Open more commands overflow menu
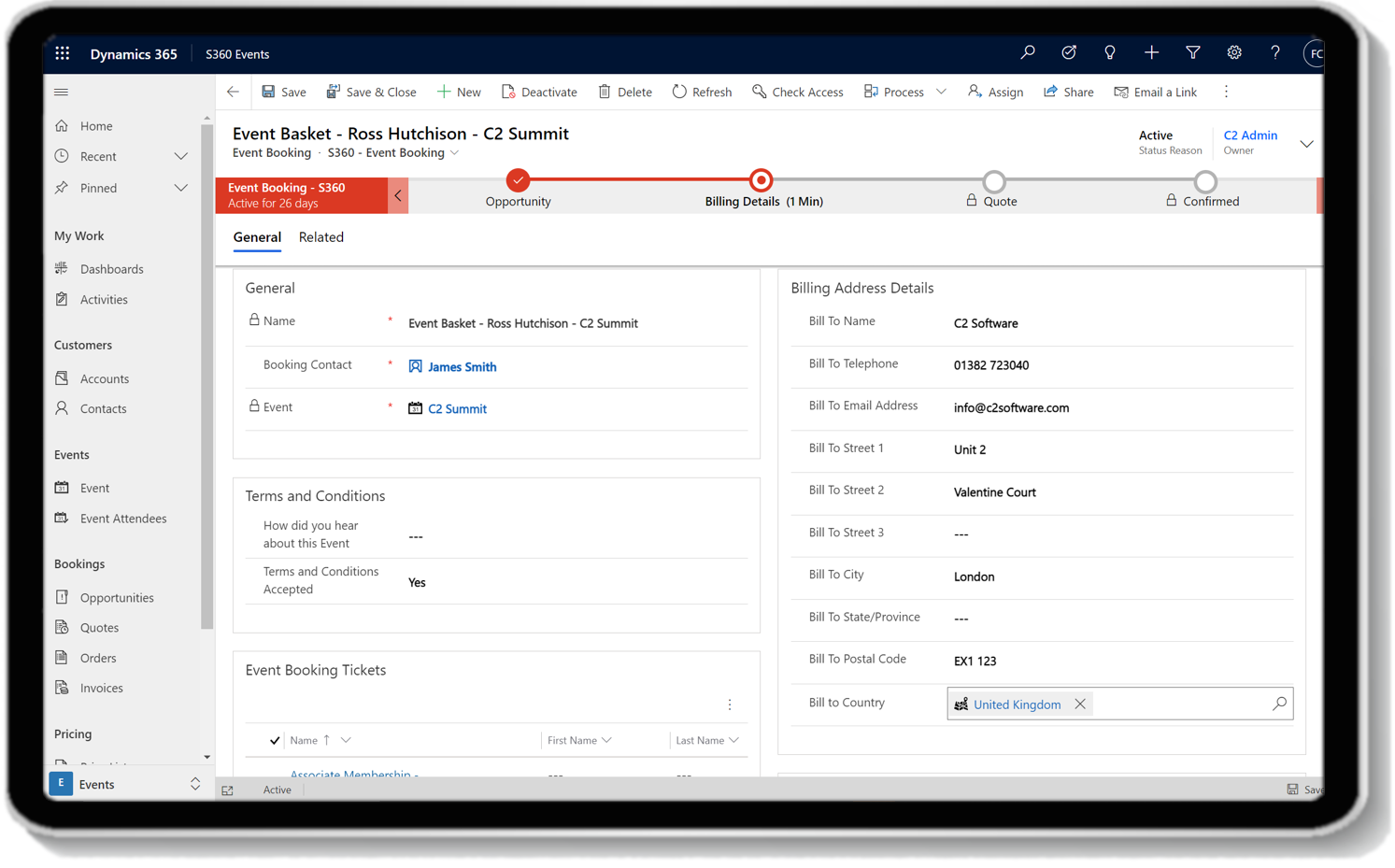The image size is (1395, 868). pos(1226,92)
